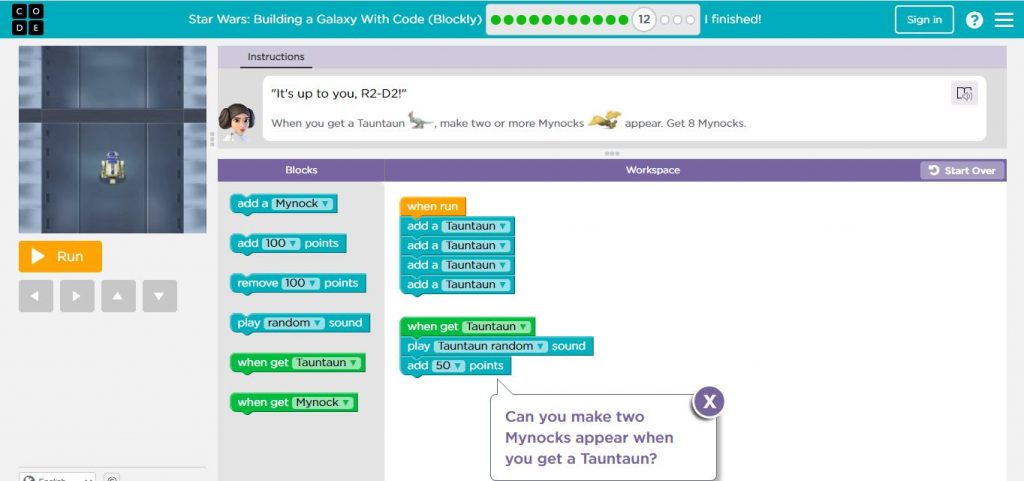This screenshot has height=481, width=1024.
Task: Select the when run block
Action: (433, 207)
